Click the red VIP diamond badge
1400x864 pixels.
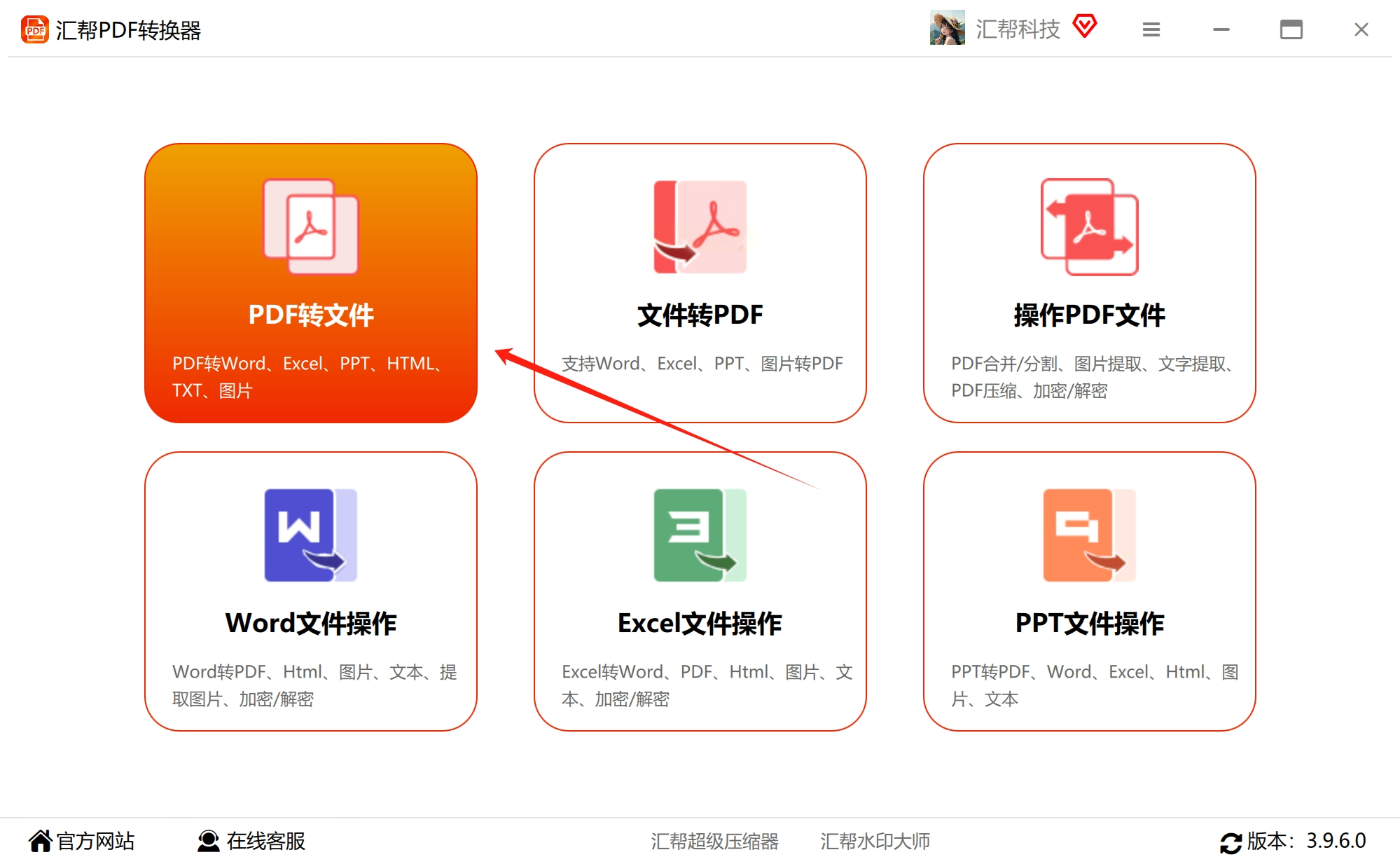(x=1084, y=27)
